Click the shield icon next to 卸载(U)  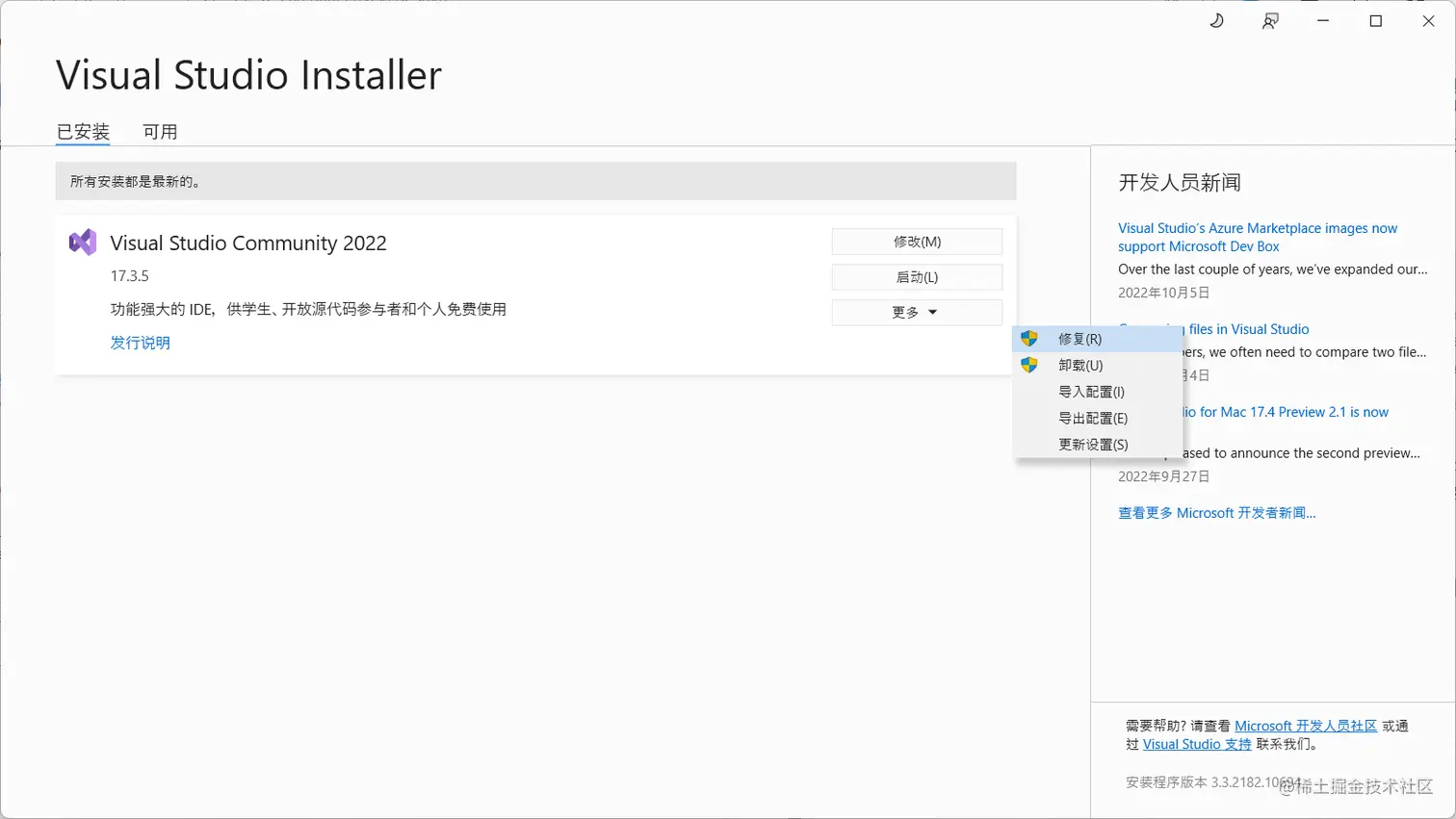click(x=1030, y=365)
